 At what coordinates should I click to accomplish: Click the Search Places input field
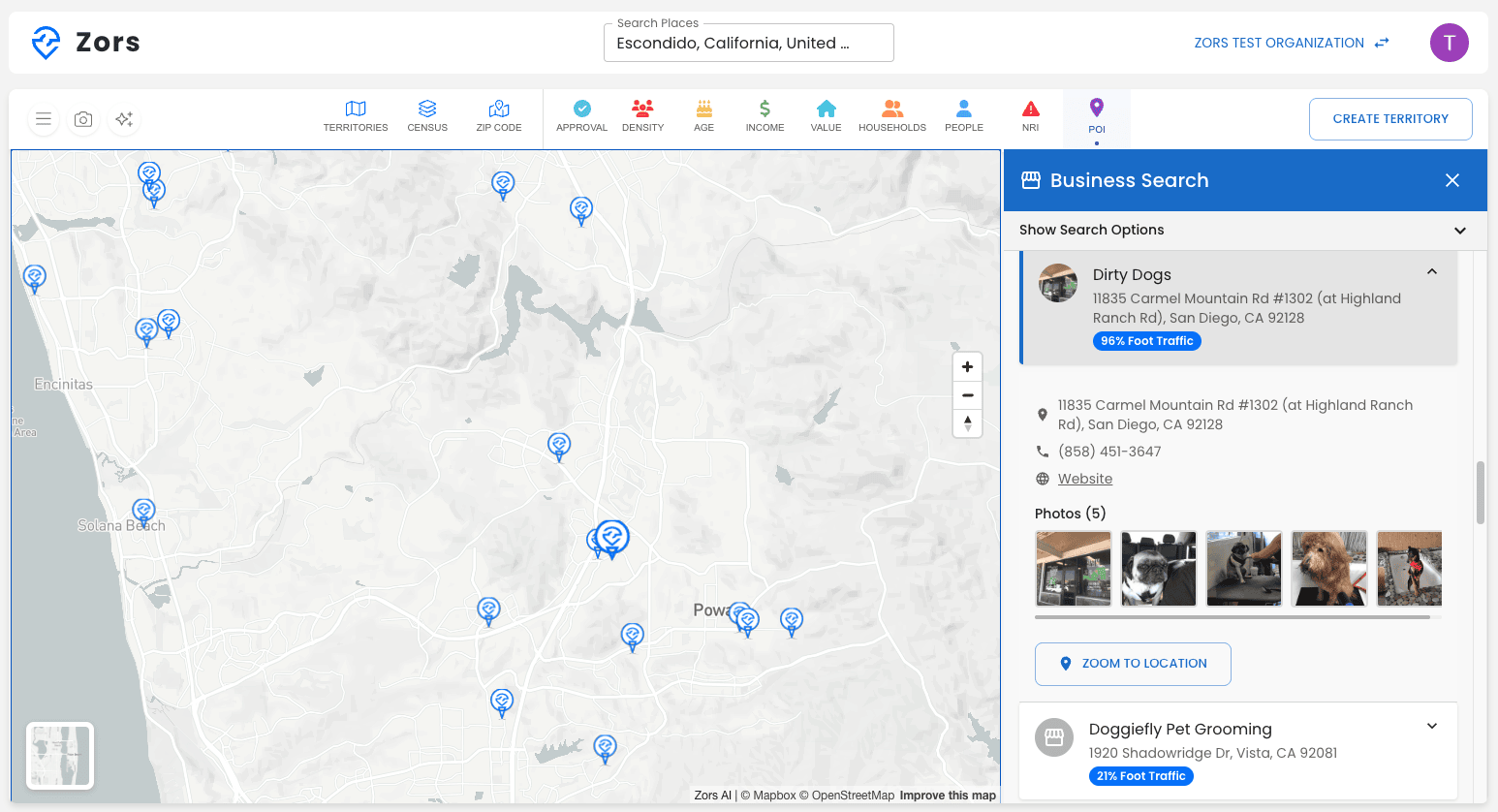coord(748,42)
